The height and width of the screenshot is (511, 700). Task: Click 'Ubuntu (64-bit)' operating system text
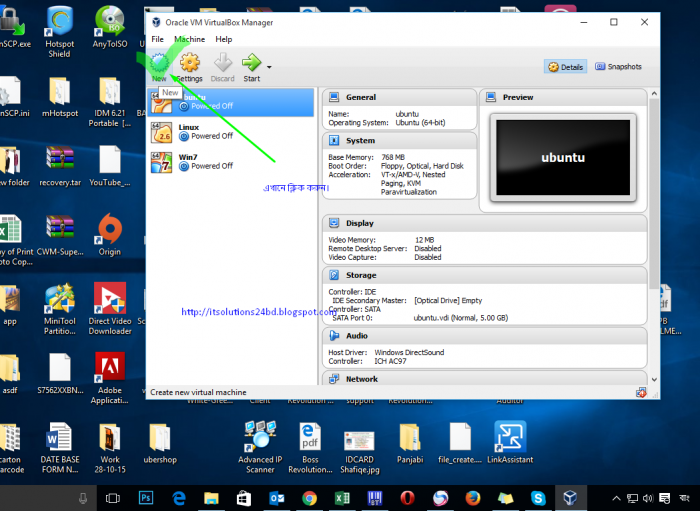point(420,123)
